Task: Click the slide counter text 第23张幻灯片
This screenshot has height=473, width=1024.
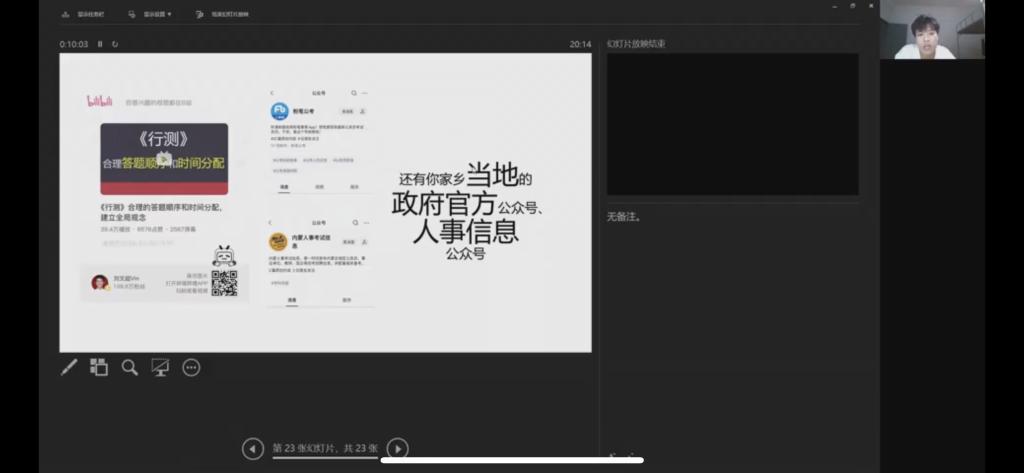Action: [325, 448]
